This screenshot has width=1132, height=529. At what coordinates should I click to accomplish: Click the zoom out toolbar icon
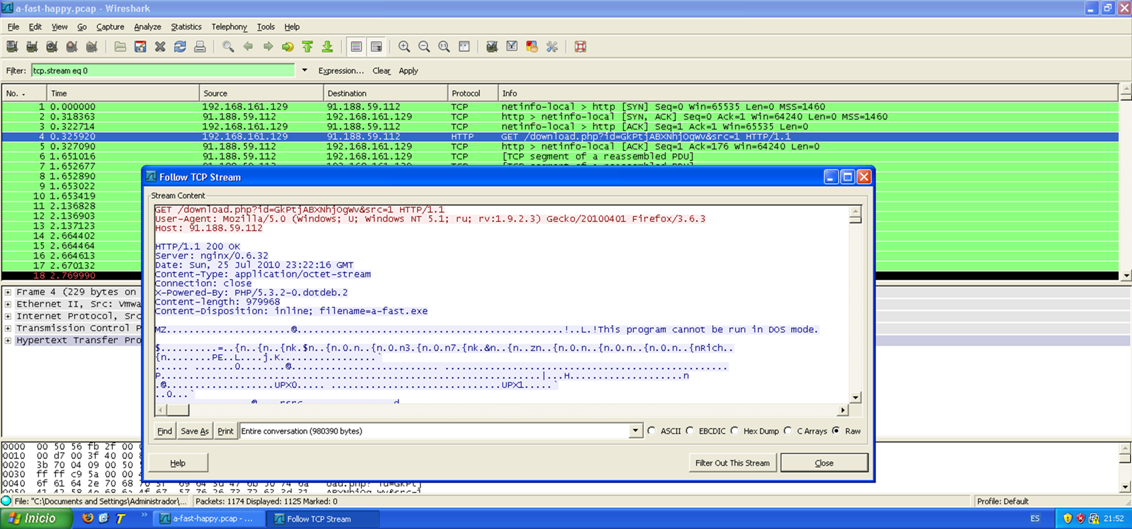pyautogui.click(x=424, y=46)
